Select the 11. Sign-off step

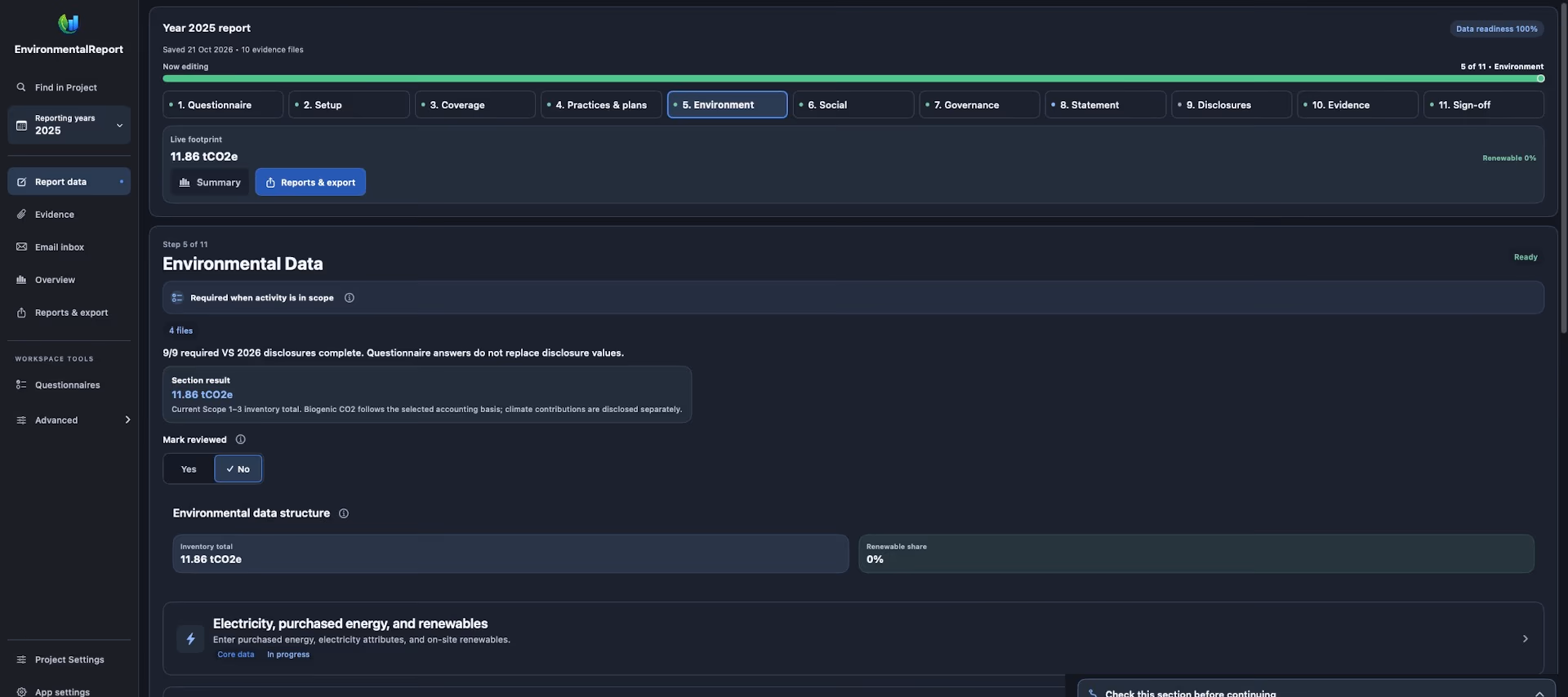[x=1484, y=105]
